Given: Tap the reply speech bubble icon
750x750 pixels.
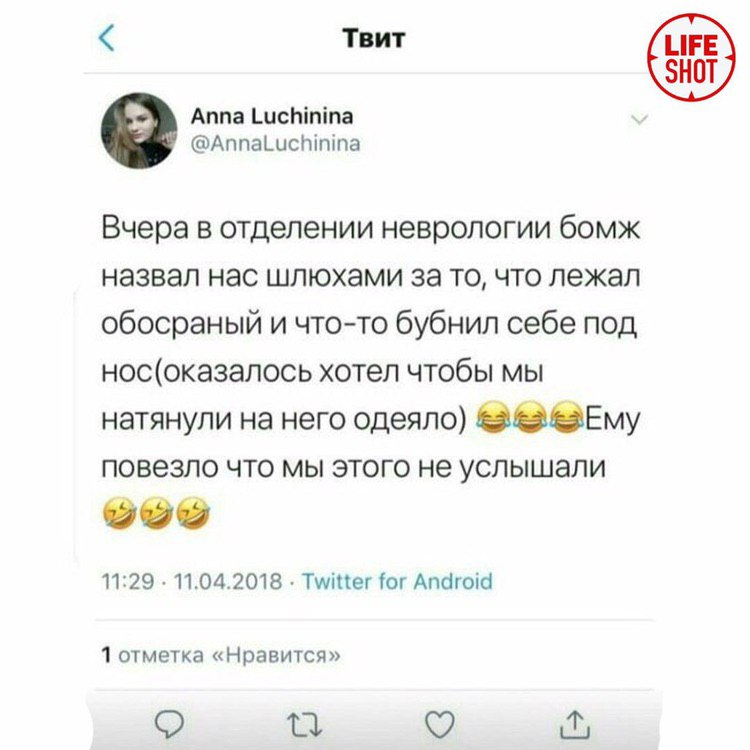Looking at the screenshot, I should click(169, 723).
